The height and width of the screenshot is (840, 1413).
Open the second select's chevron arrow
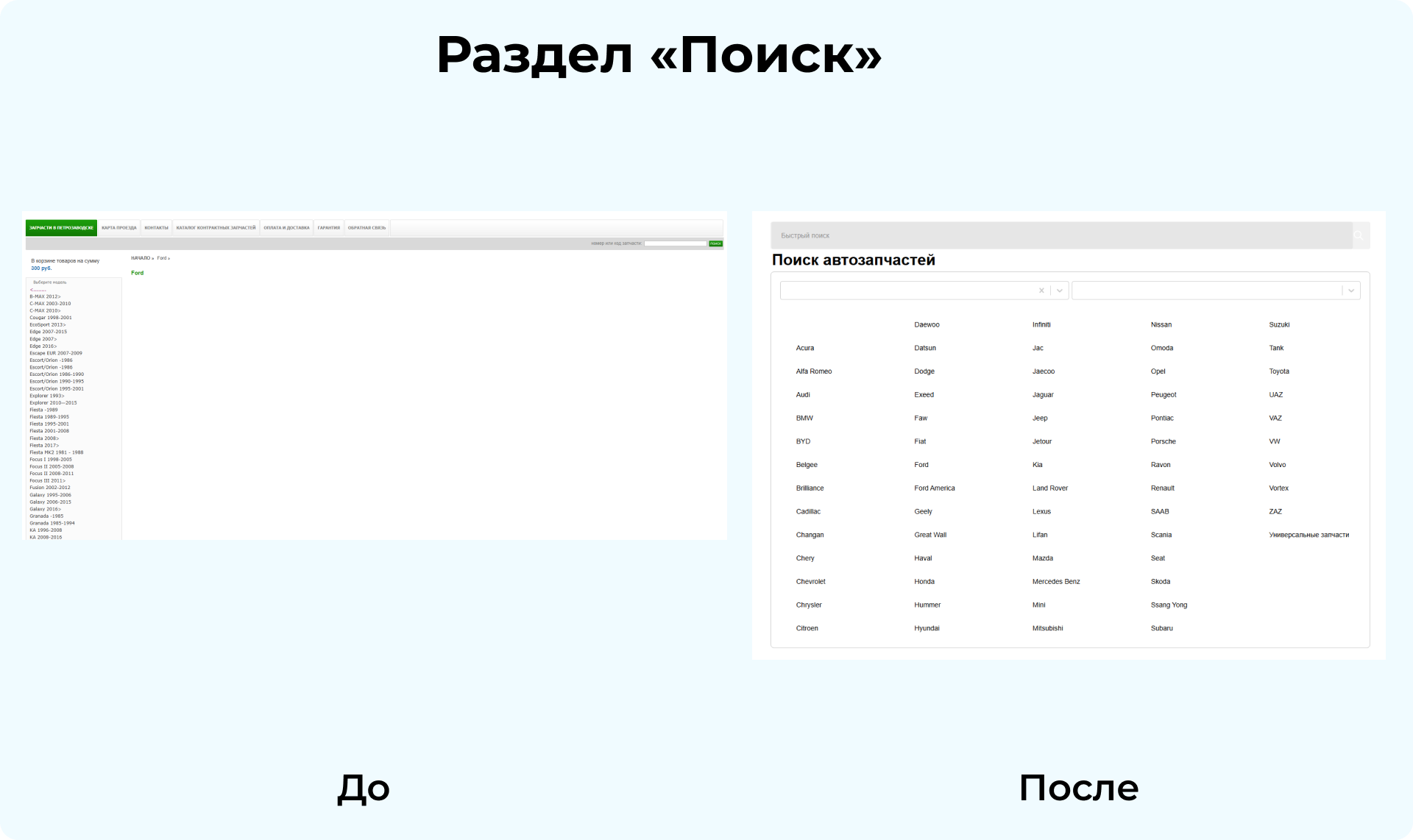point(1351,291)
